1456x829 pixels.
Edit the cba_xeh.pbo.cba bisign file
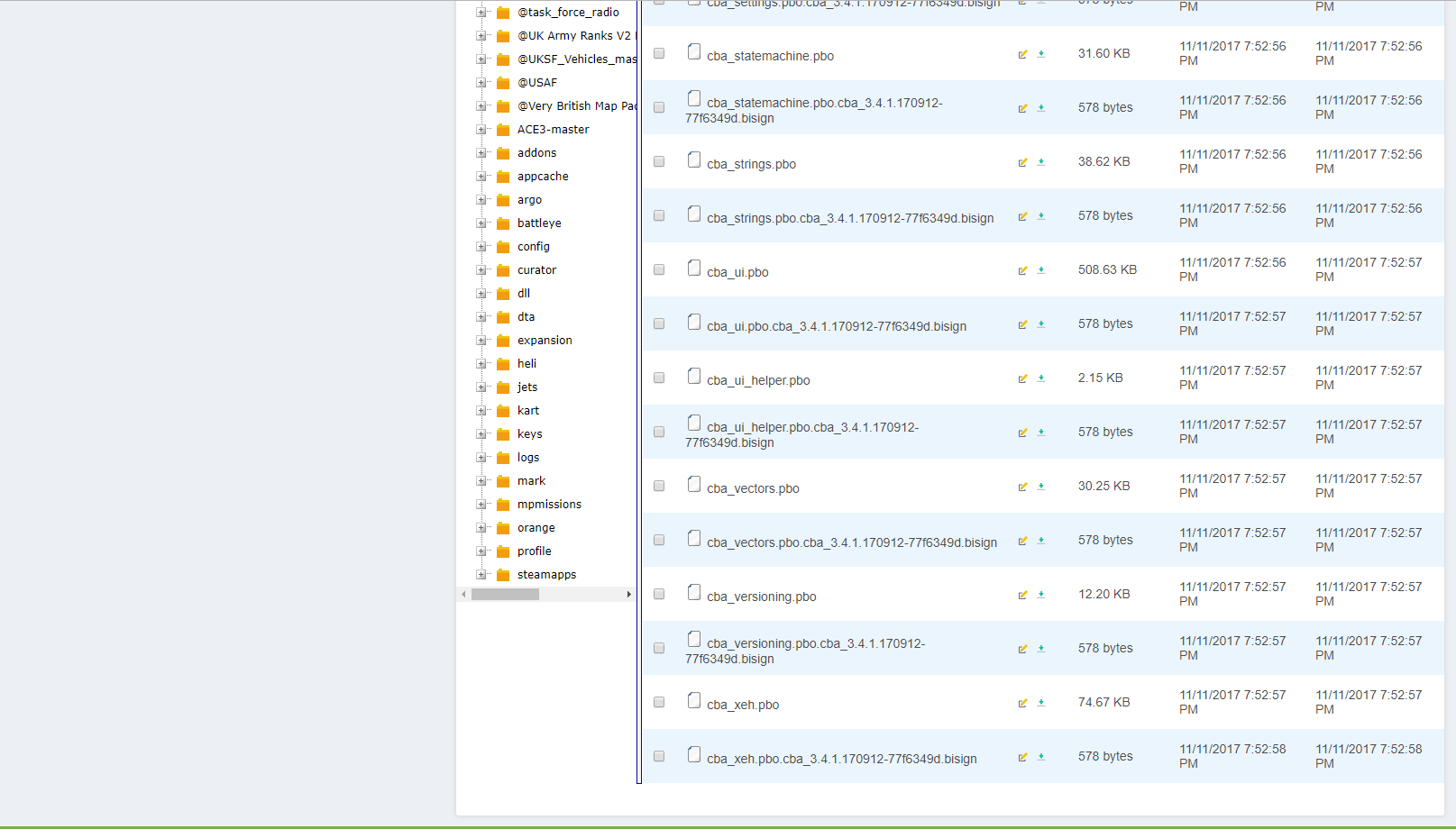[x=1022, y=757]
